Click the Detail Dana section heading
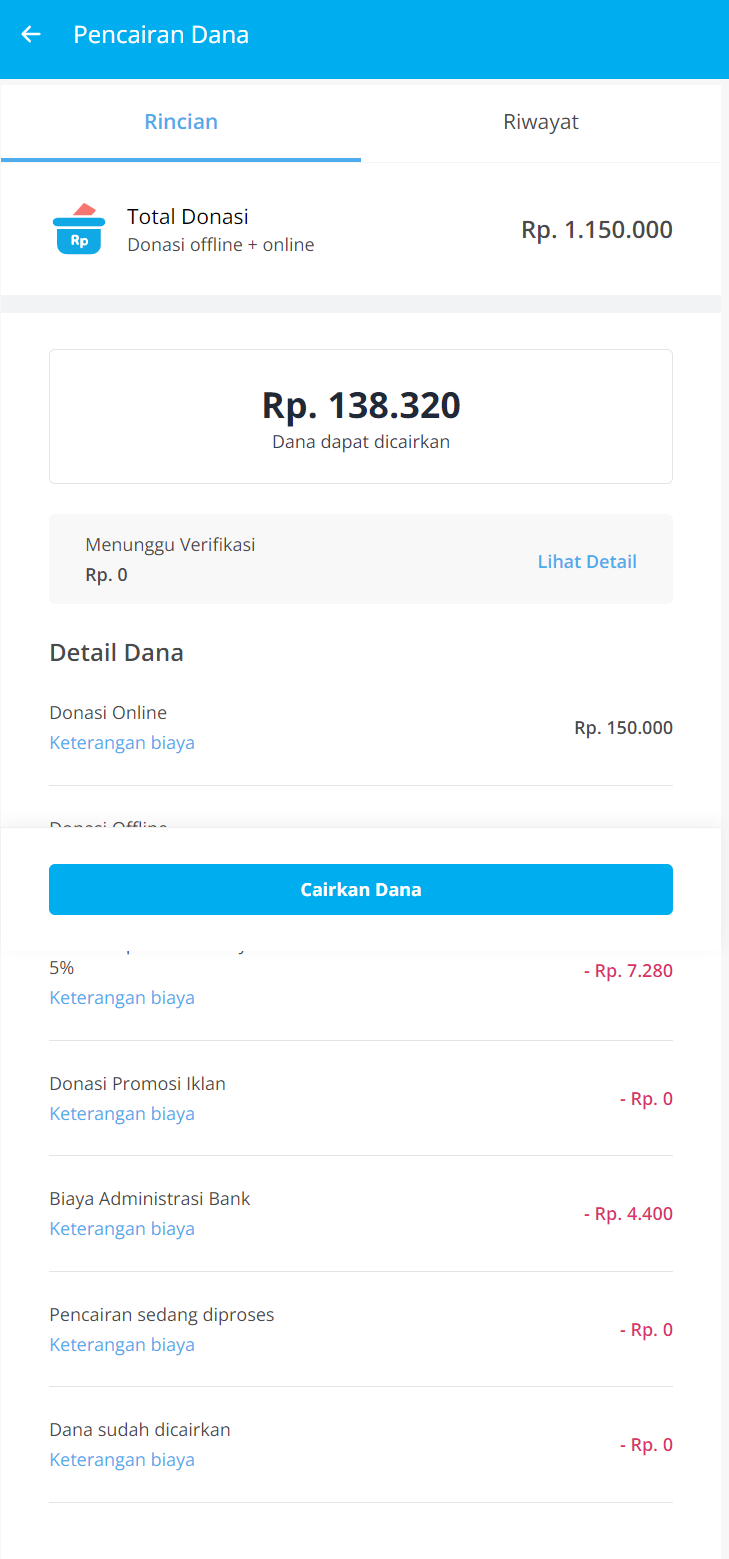This screenshot has height=1559, width=729. (x=116, y=654)
